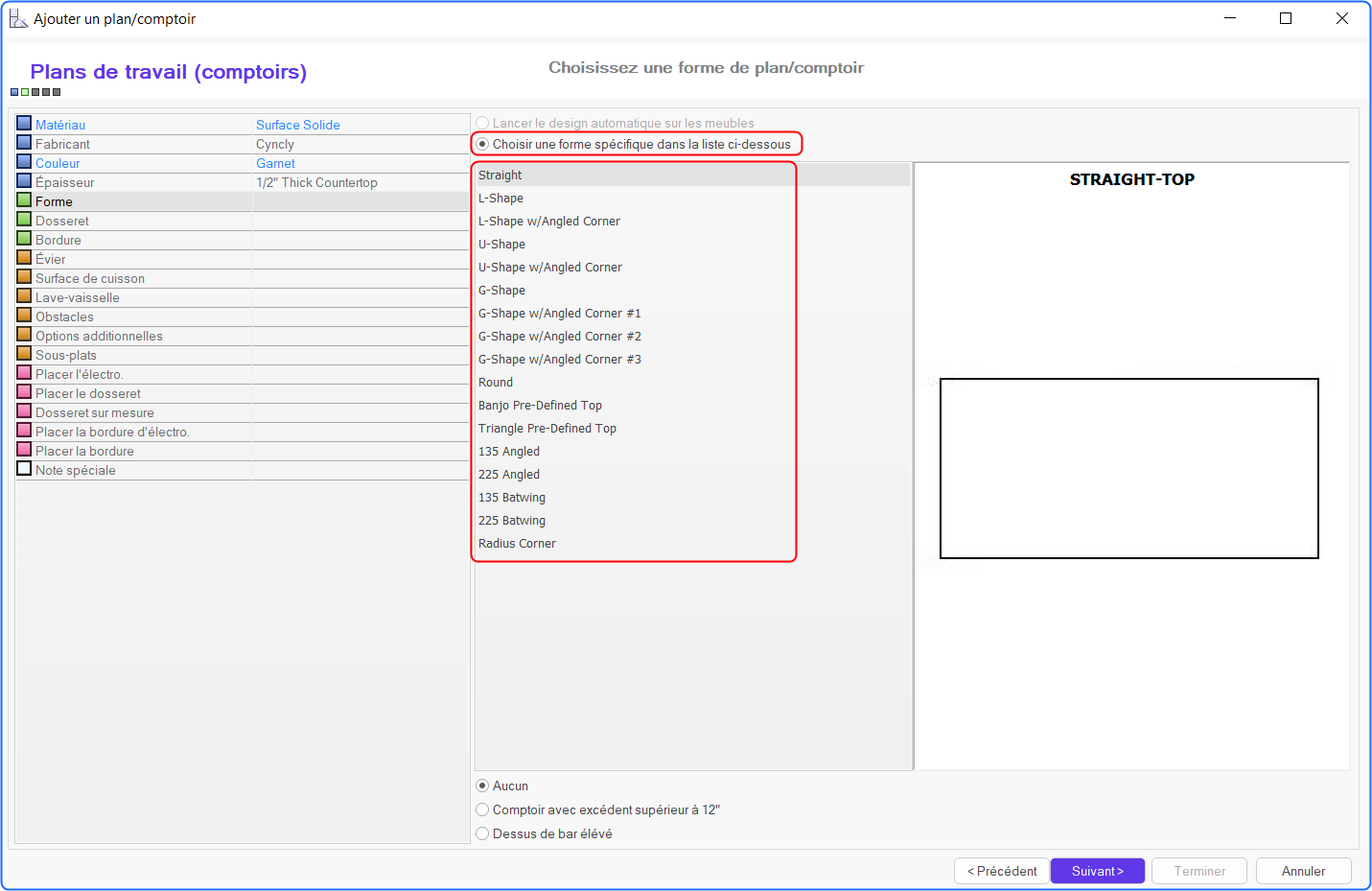Choose the '135 Batwing' form
Image resolution: width=1372 pixels, height=891 pixels.
692,497
